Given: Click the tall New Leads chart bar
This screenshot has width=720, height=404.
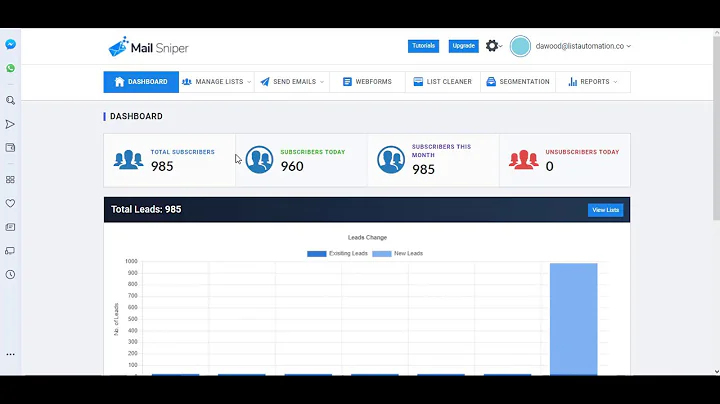Looking at the screenshot, I should pos(574,319).
